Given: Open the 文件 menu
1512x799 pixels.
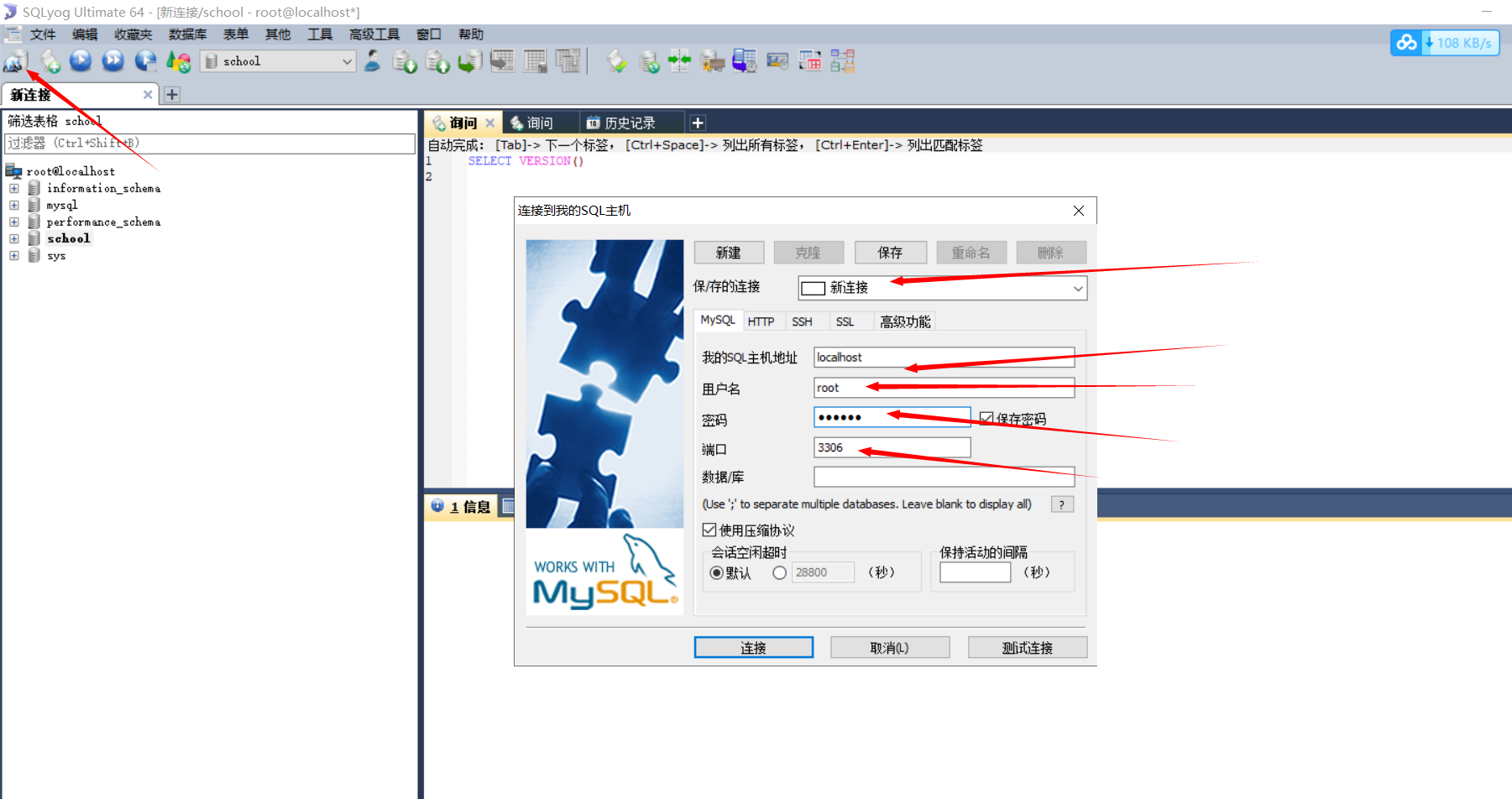Looking at the screenshot, I should tap(43, 34).
